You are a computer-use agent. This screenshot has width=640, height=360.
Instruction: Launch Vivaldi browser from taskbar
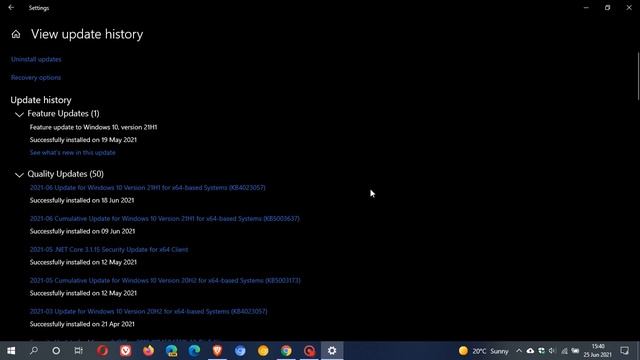point(125,351)
